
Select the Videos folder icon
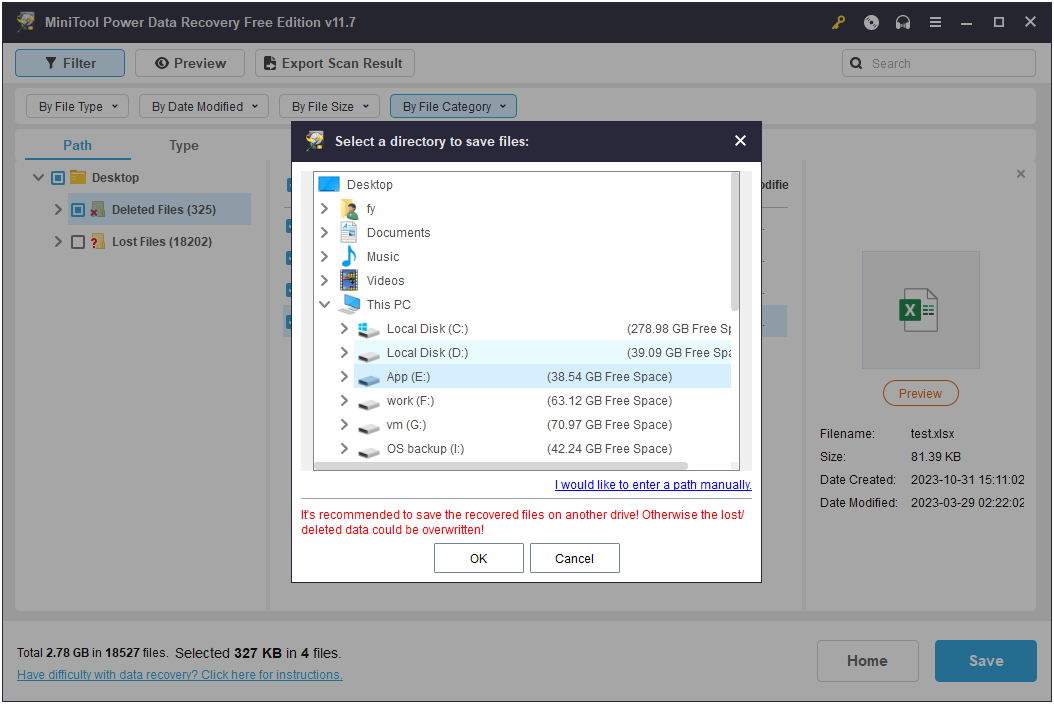click(349, 281)
